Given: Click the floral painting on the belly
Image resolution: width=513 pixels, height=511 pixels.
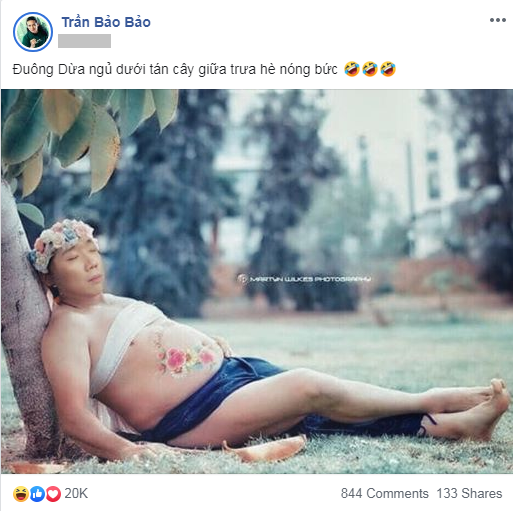Looking at the screenshot, I should (x=185, y=358).
